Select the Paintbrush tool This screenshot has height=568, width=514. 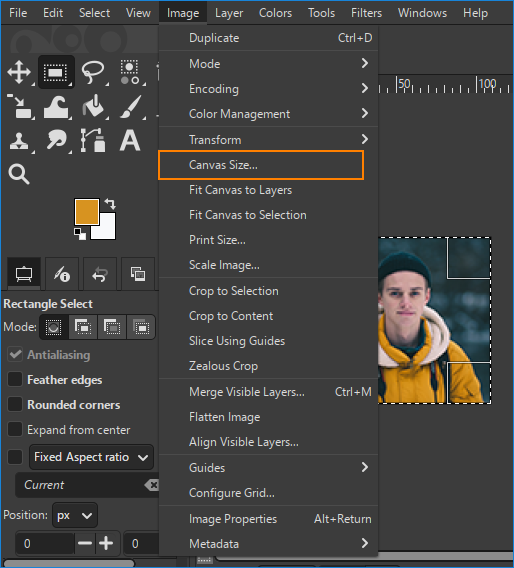130,106
